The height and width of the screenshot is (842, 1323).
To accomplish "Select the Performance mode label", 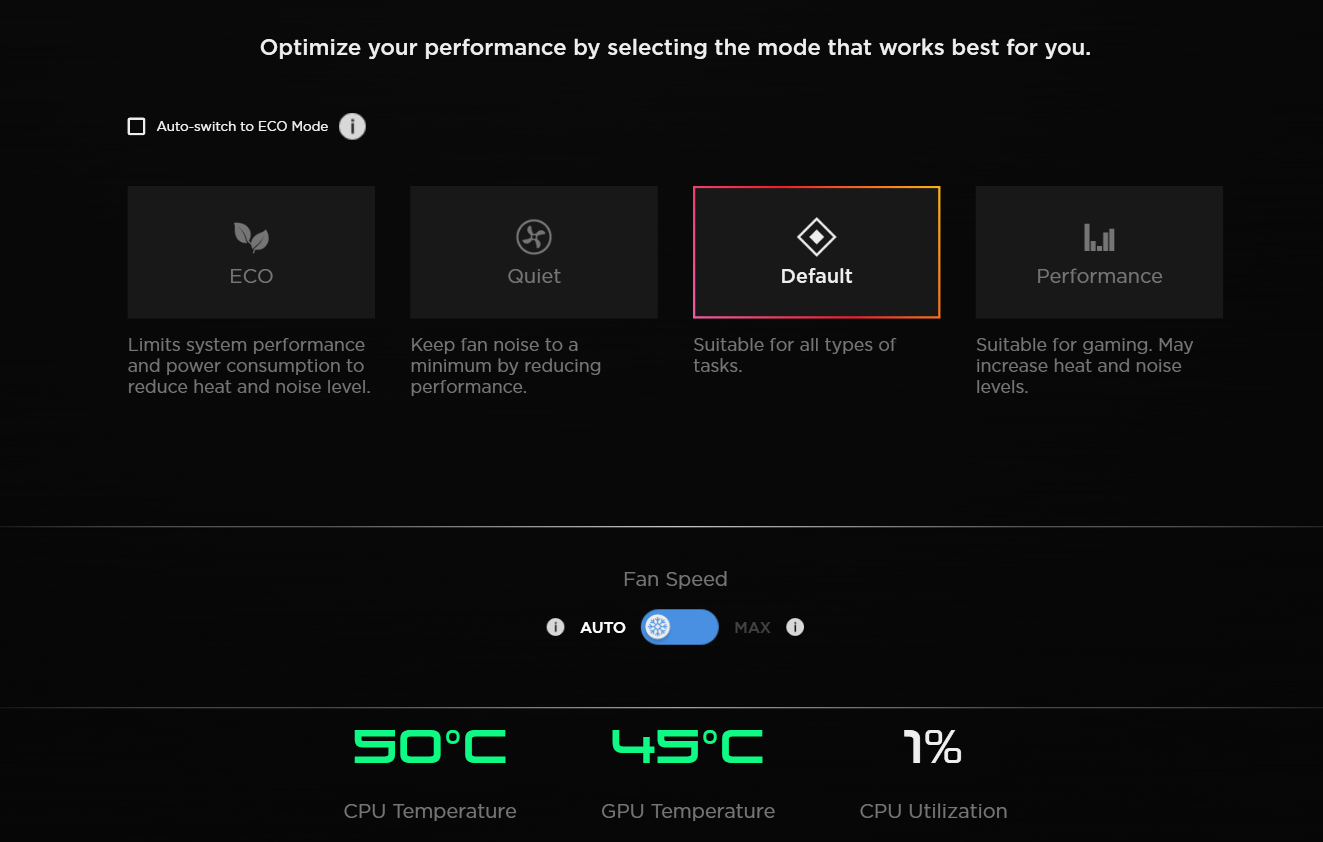I will pos(1099,276).
